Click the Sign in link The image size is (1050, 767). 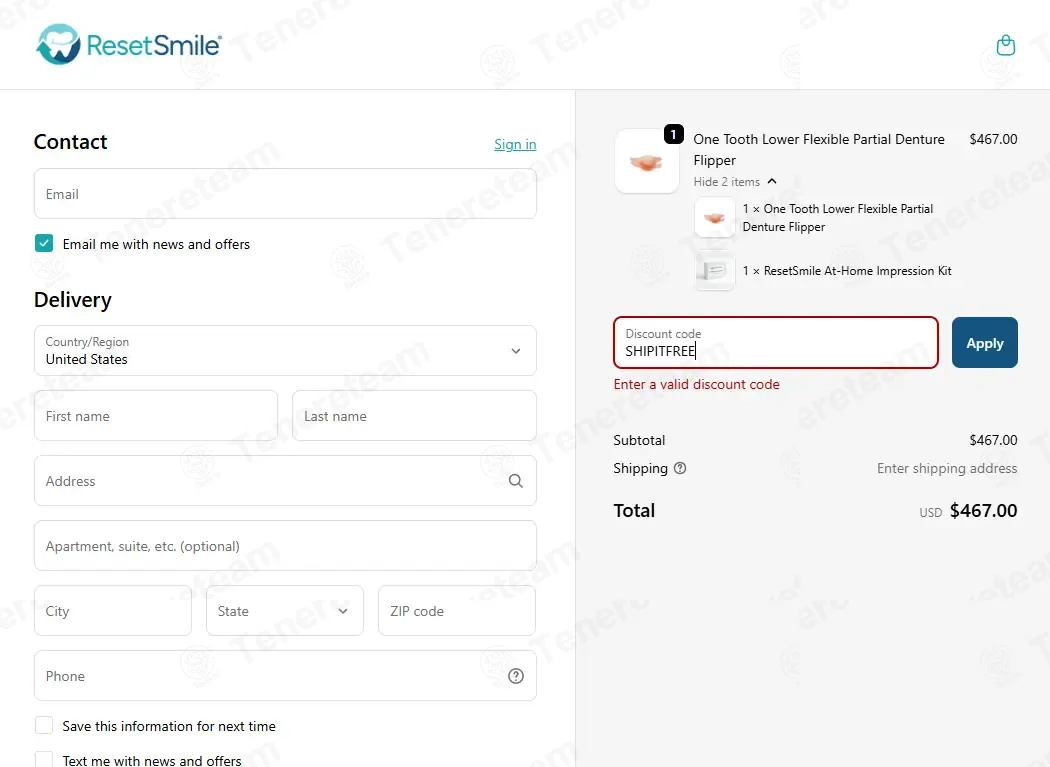[x=515, y=144]
